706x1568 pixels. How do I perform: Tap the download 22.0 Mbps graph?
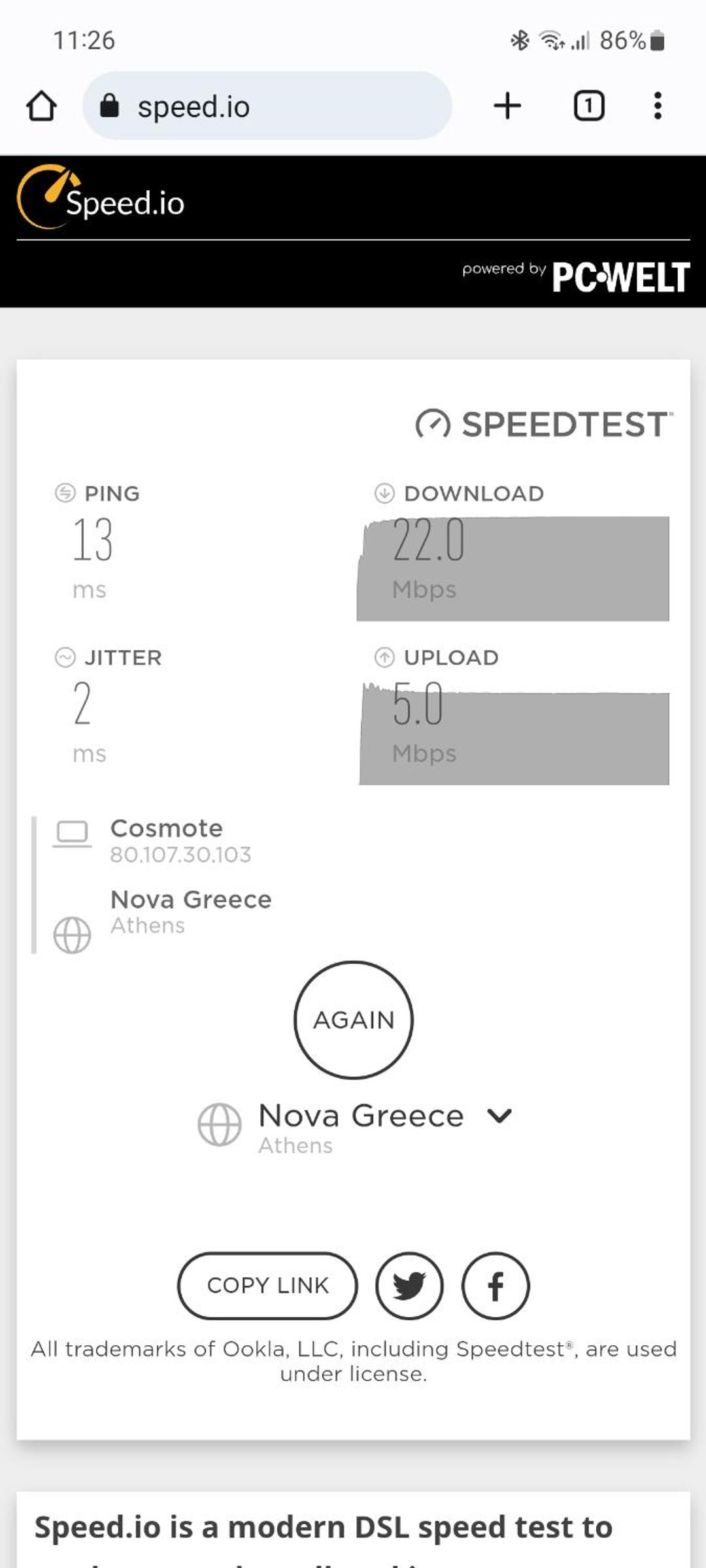pos(513,568)
